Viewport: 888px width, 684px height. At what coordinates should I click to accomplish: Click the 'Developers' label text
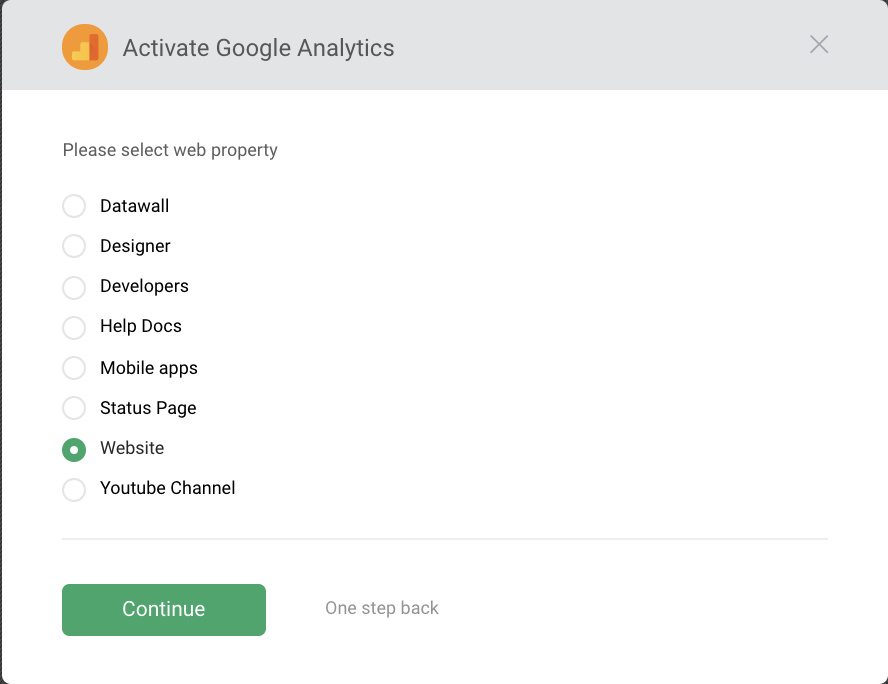tap(144, 287)
